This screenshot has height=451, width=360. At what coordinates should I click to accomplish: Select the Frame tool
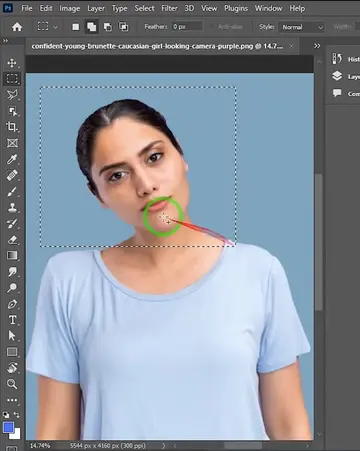[12, 143]
